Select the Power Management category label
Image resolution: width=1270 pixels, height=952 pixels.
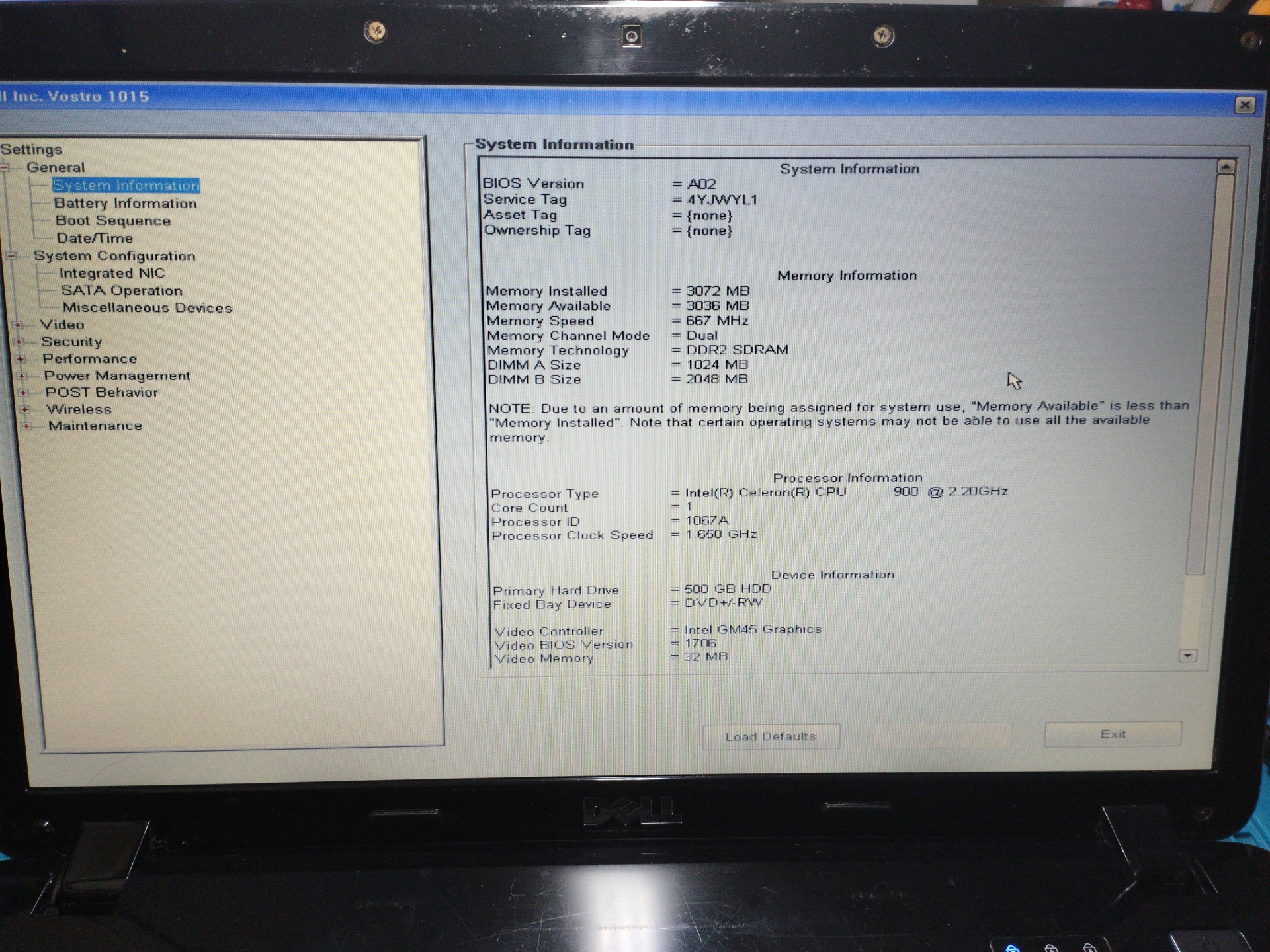pyautogui.click(x=117, y=376)
